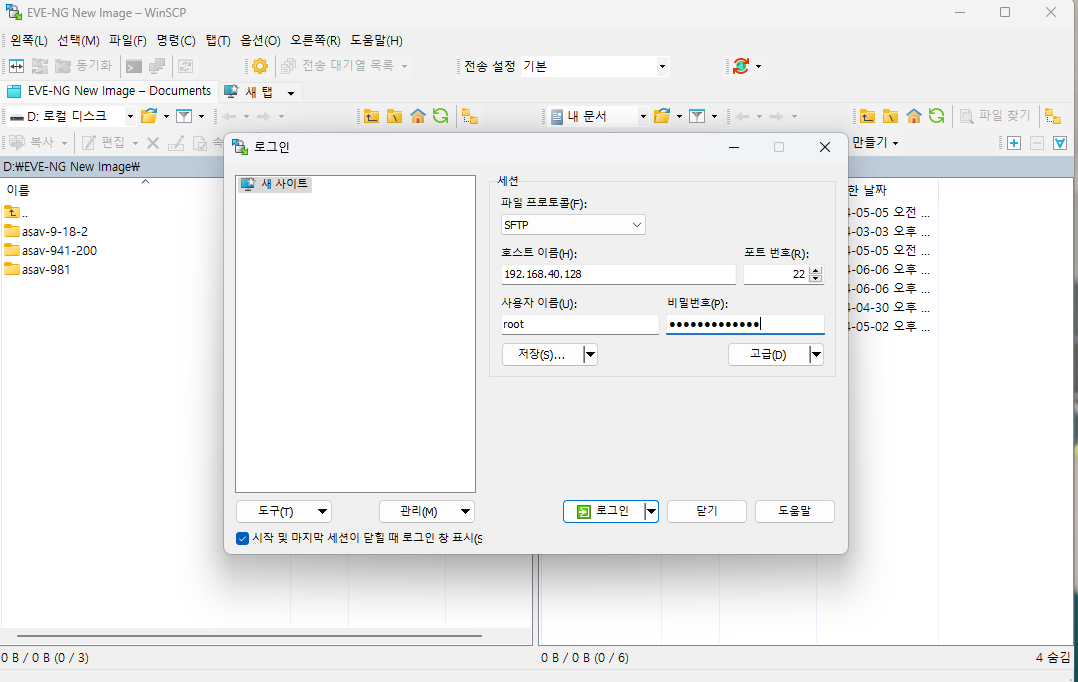Expand the arrow next to 고급(D) button
The height and width of the screenshot is (682, 1078).
point(816,355)
